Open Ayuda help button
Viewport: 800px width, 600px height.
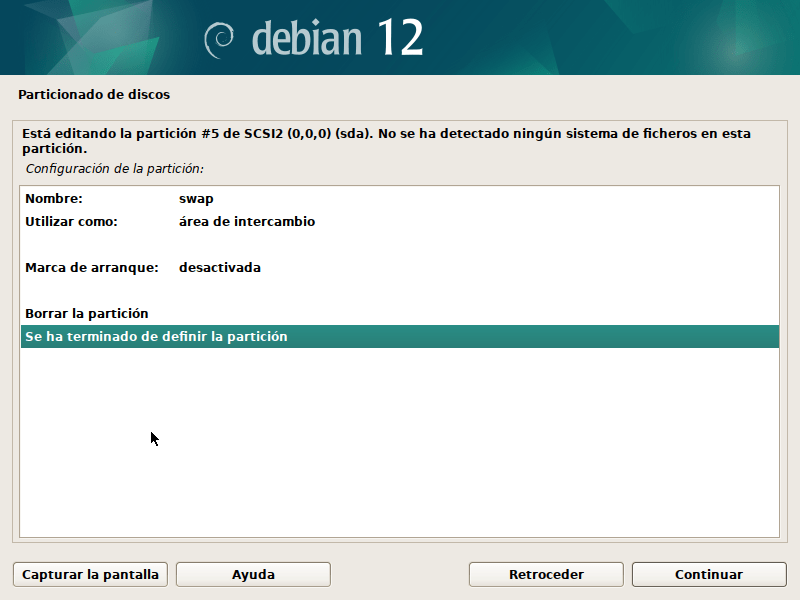[x=253, y=574]
